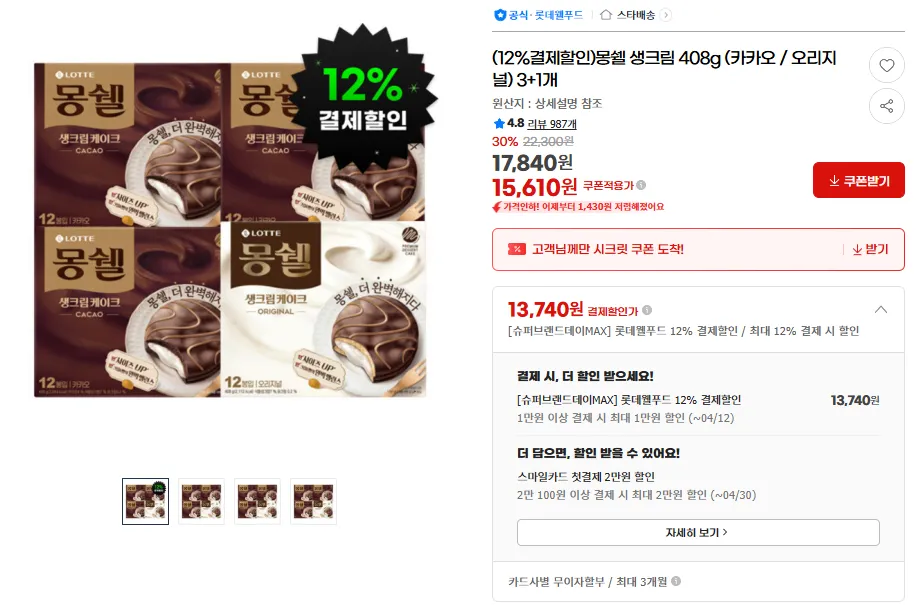916x610 pixels.
Task: Click the official store badge icon
Action: click(500, 15)
